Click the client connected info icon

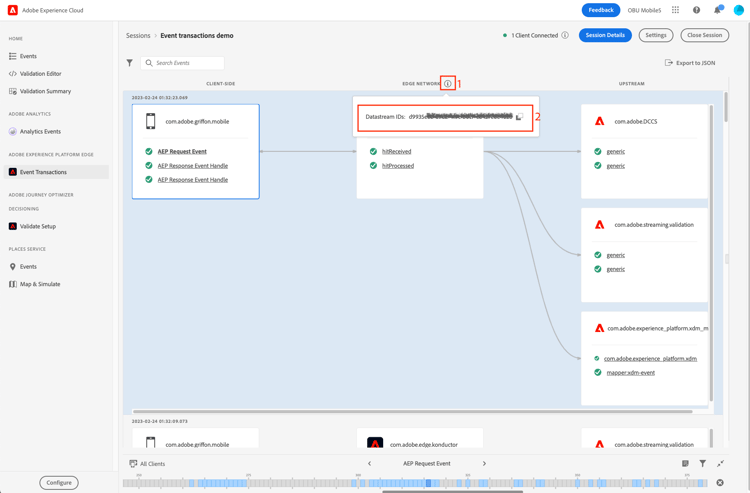click(565, 35)
